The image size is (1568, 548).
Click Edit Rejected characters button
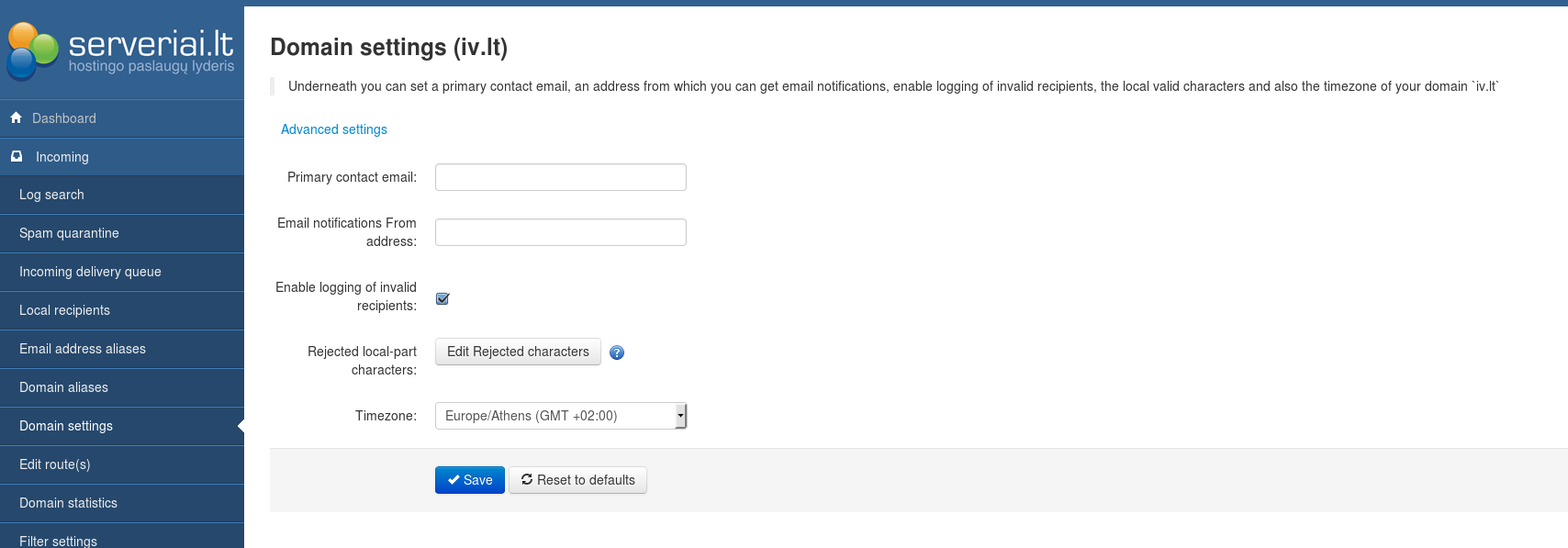point(518,352)
